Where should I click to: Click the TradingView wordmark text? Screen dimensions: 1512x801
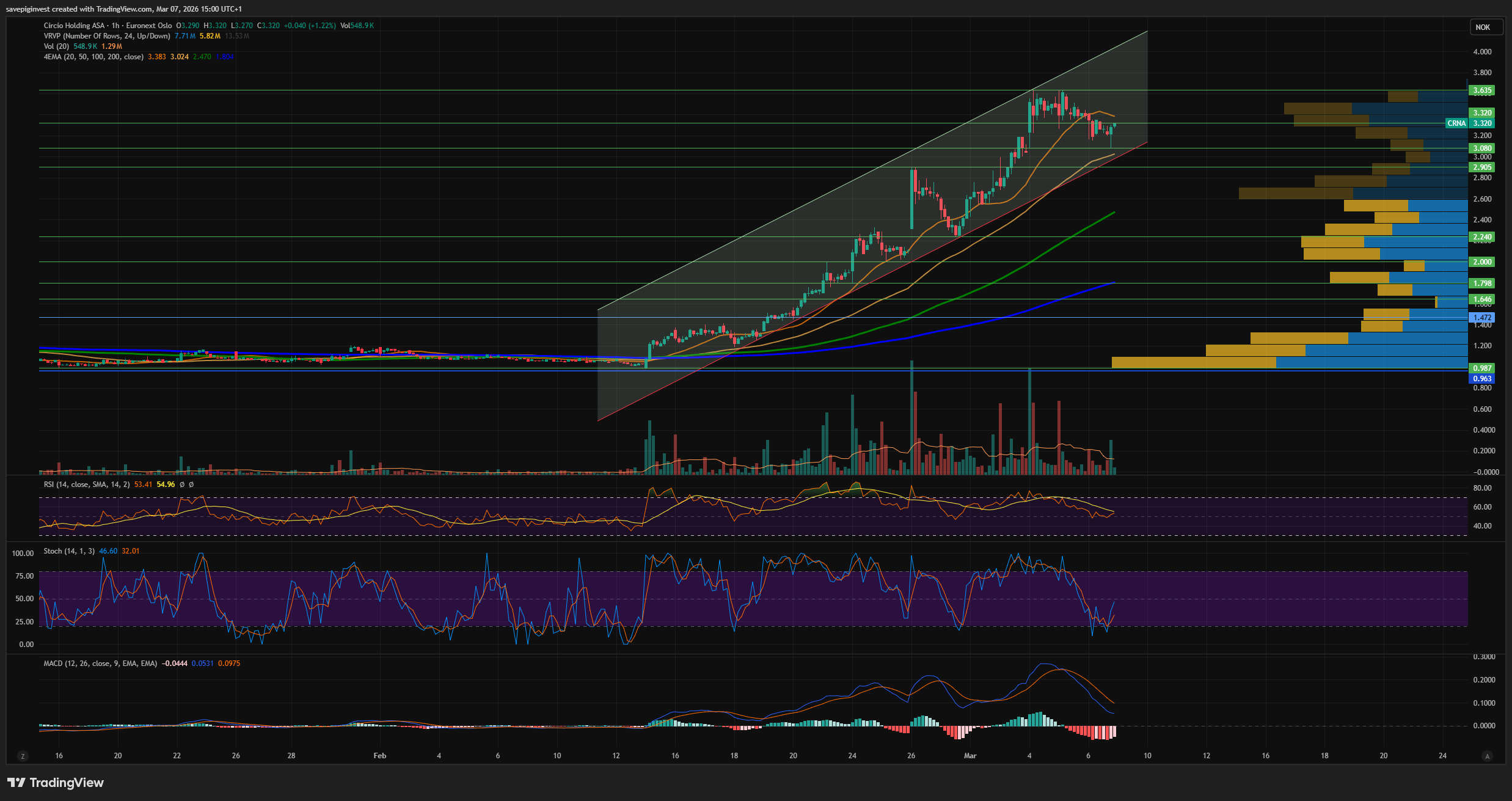click(x=67, y=783)
